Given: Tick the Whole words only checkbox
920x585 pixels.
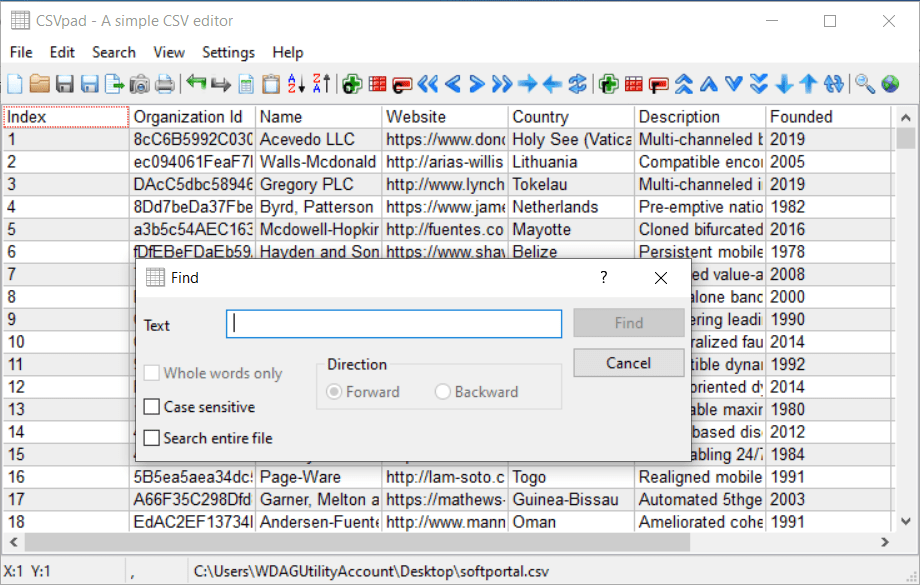Looking at the screenshot, I should pyautogui.click(x=151, y=373).
